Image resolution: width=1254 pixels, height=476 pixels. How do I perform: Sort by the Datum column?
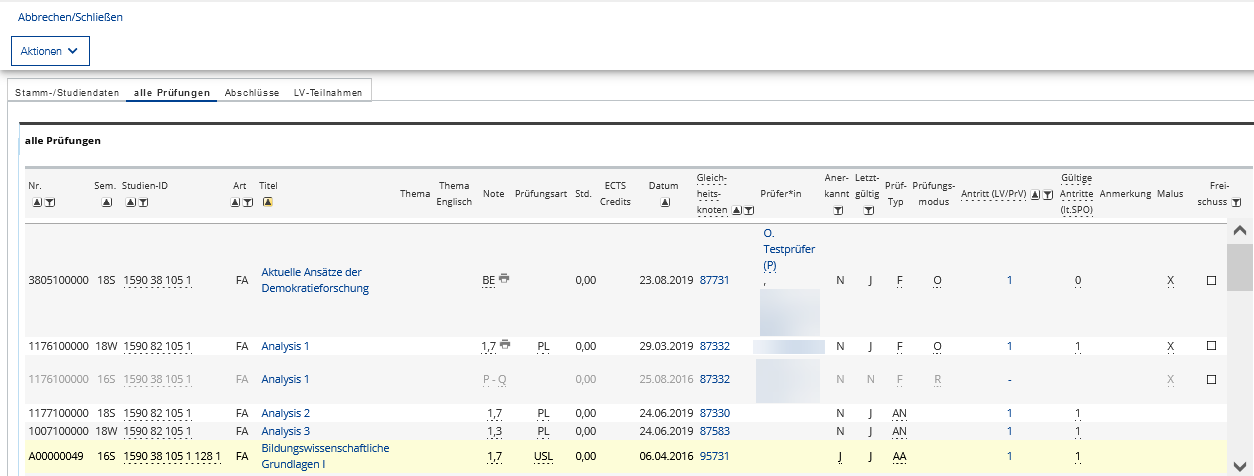pos(666,202)
